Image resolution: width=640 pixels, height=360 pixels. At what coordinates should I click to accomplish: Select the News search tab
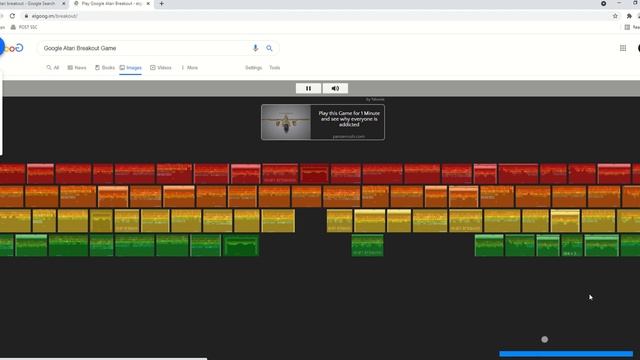(77, 68)
